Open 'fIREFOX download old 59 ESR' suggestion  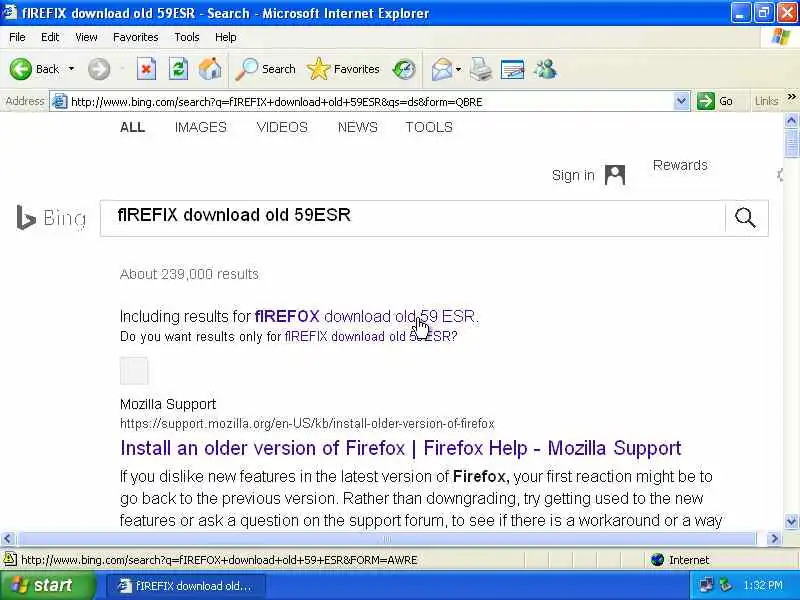pyautogui.click(x=365, y=316)
